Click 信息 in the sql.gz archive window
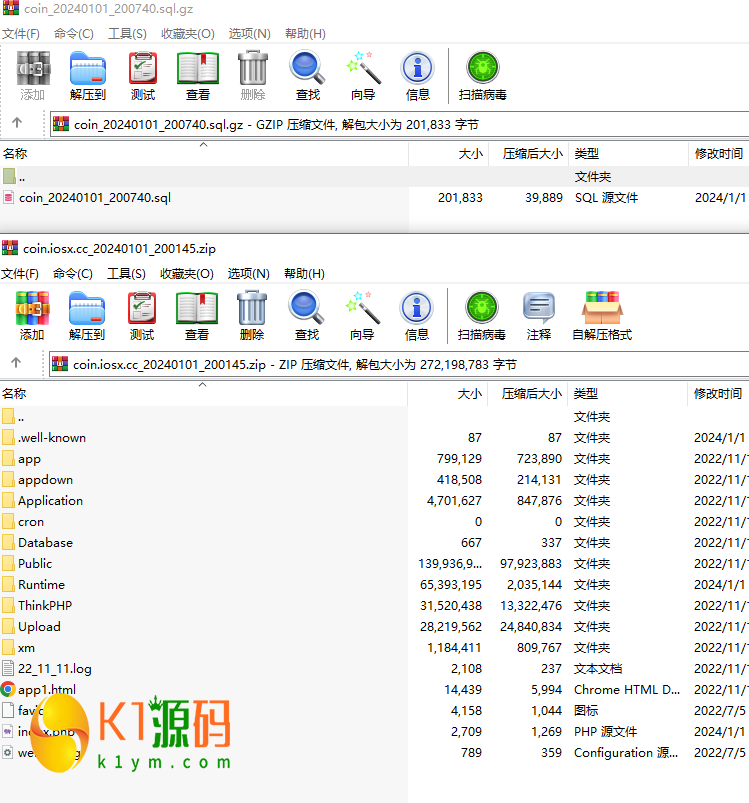Viewport: 749px width, 803px height. tap(417, 76)
